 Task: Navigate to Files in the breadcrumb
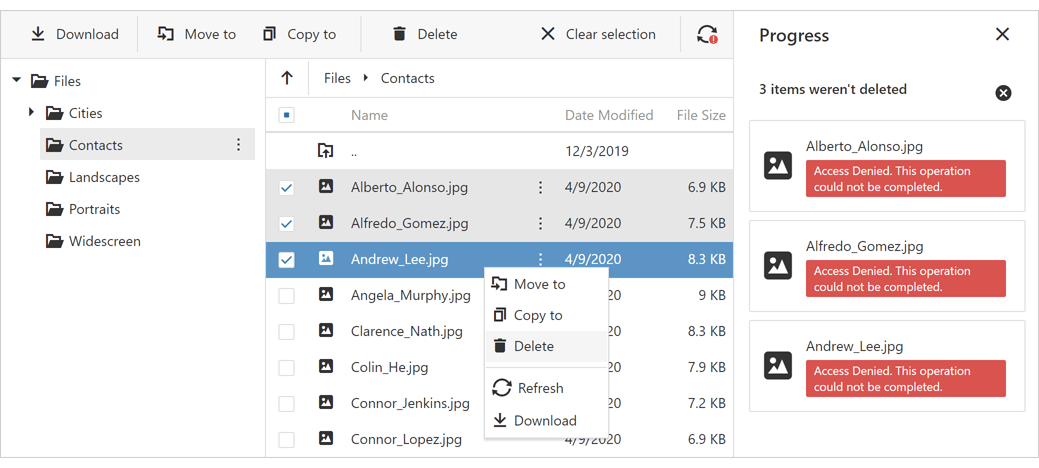pyautogui.click(x=337, y=78)
